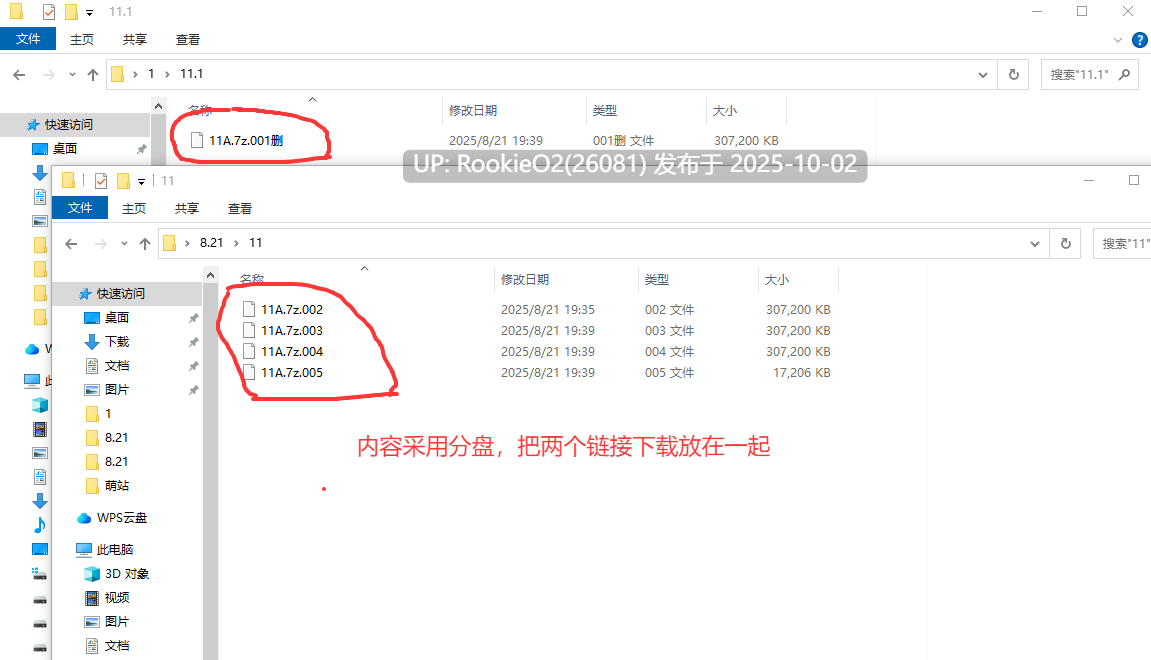1151x660 pixels.
Task: Open recent locations dropdown in the 11.1 window
Action: (x=72, y=75)
